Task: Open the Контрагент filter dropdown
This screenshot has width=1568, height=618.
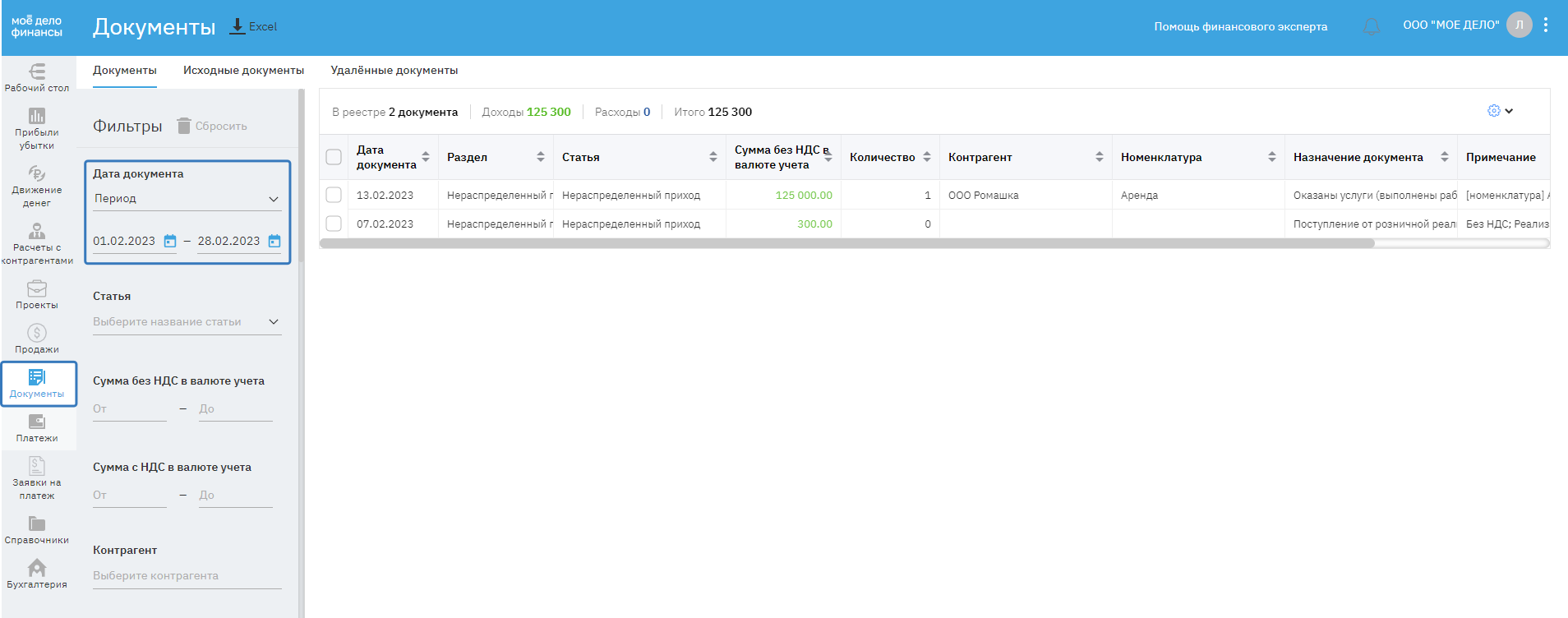Action: click(187, 576)
